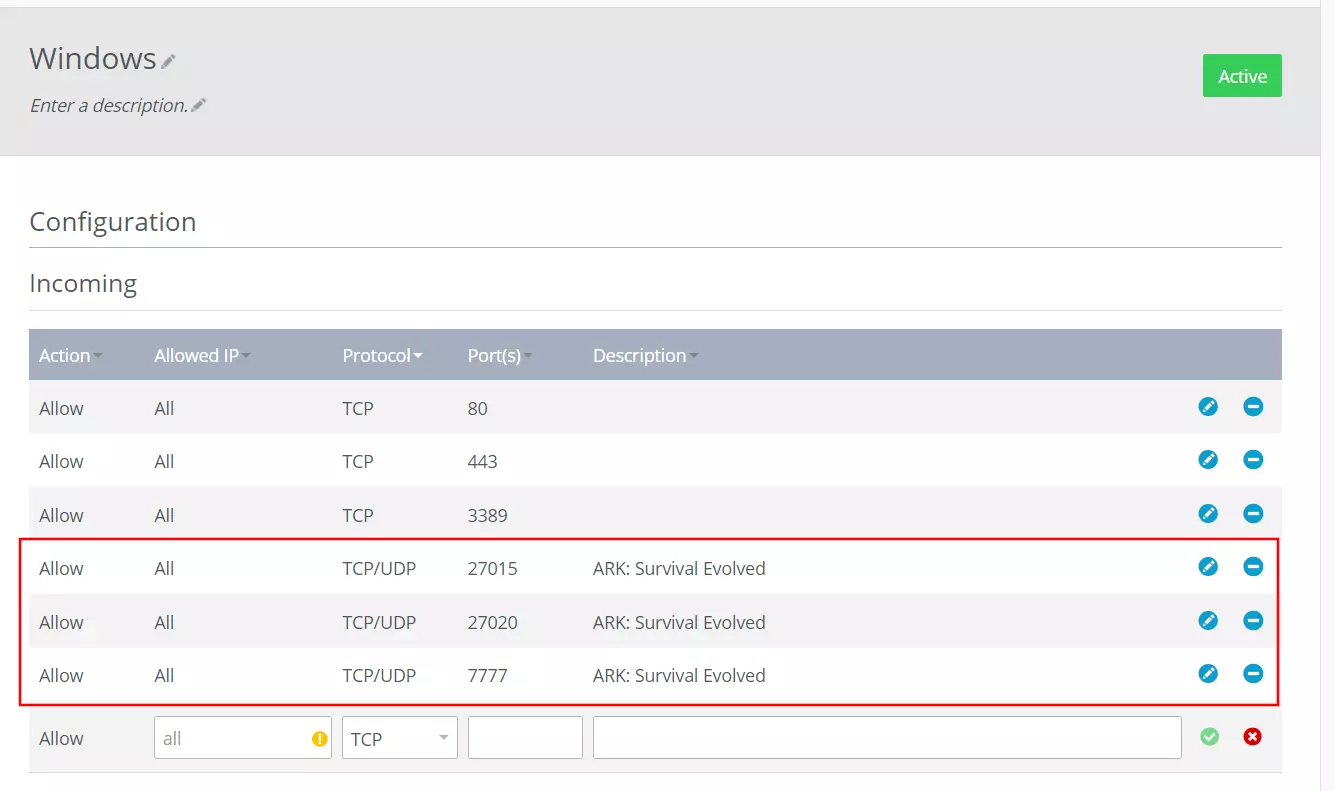Edit the port 80 rule
The width and height of the screenshot is (1335, 791).
[1208, 406]
